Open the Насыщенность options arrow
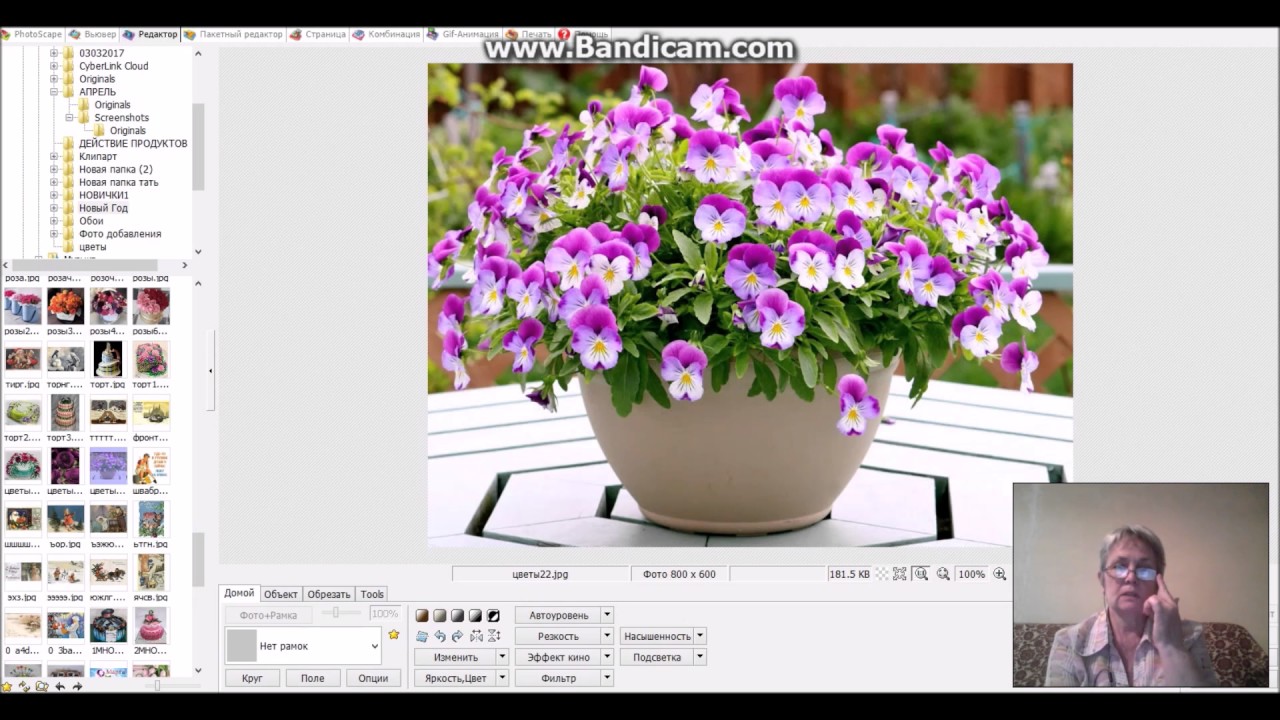This screenshot has height=720, width=1280. 700,636
